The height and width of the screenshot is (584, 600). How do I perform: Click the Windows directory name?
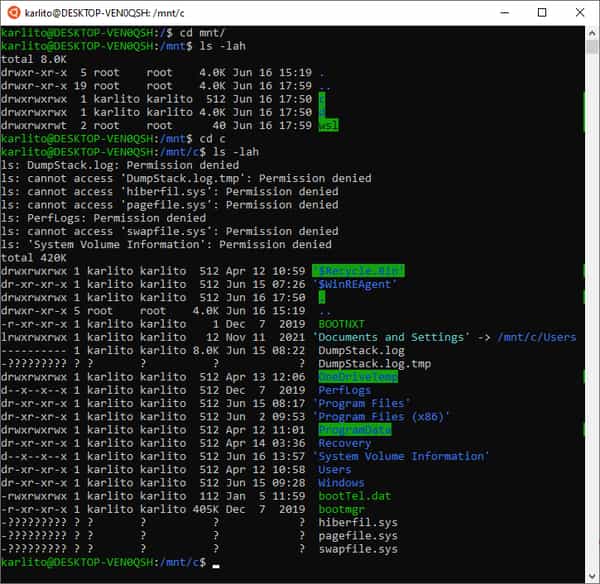click(x=341, y=483)
